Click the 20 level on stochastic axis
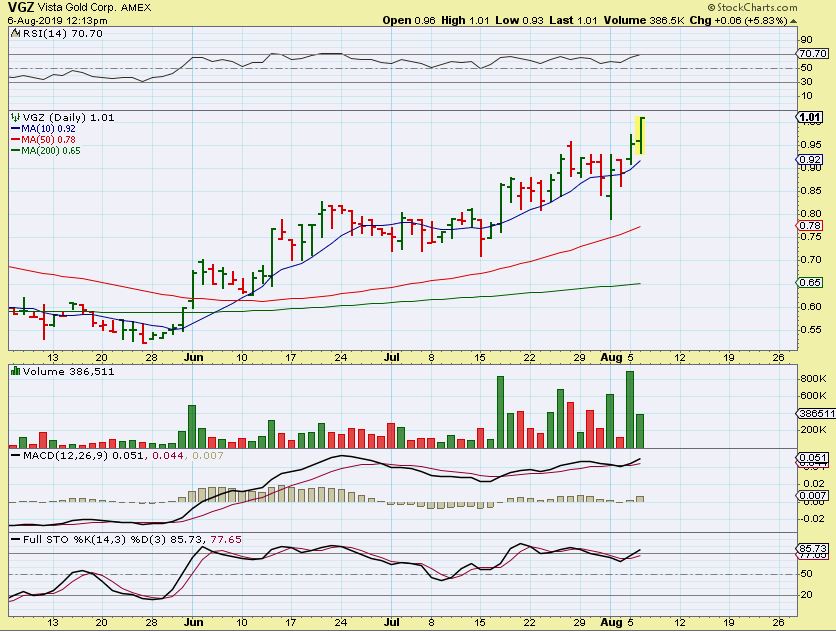This screenshot has height=632, width=836. [x=806, y=595]
